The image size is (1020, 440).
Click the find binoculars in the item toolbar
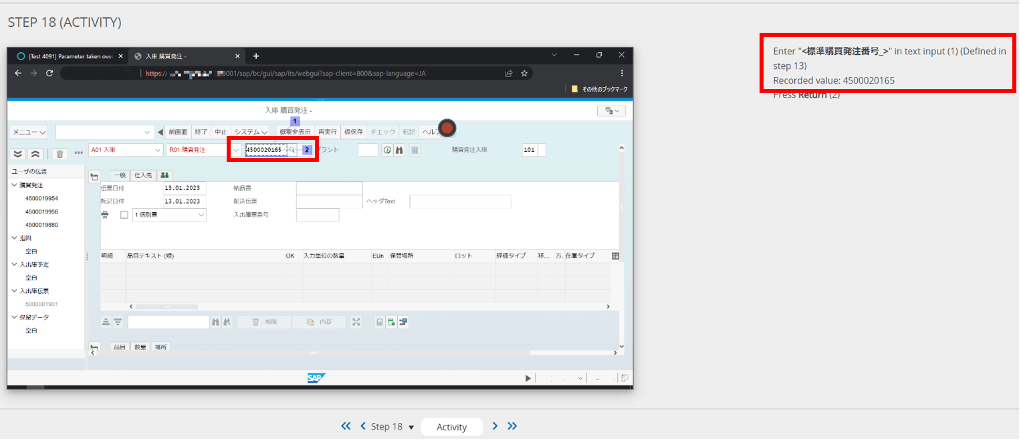pos(215,322)
